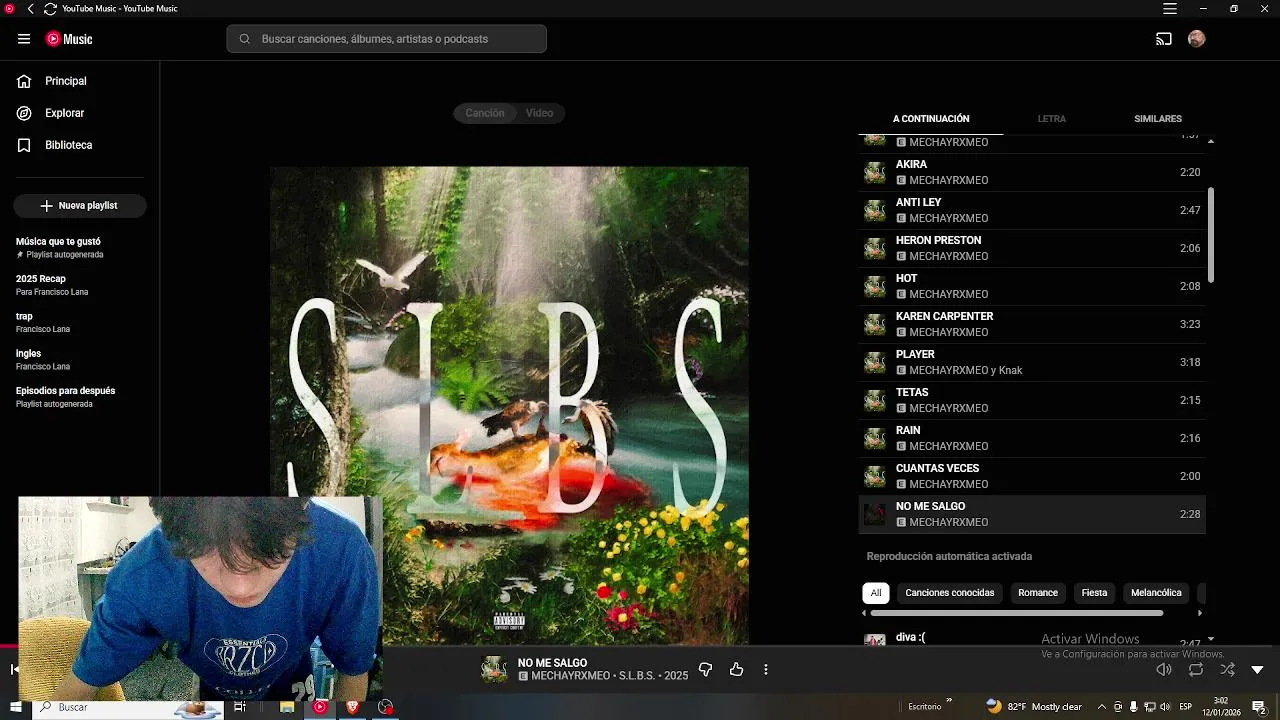Play TETAS from the queue
Viewport: 1280px width, 720px height.
point(1032,400)
